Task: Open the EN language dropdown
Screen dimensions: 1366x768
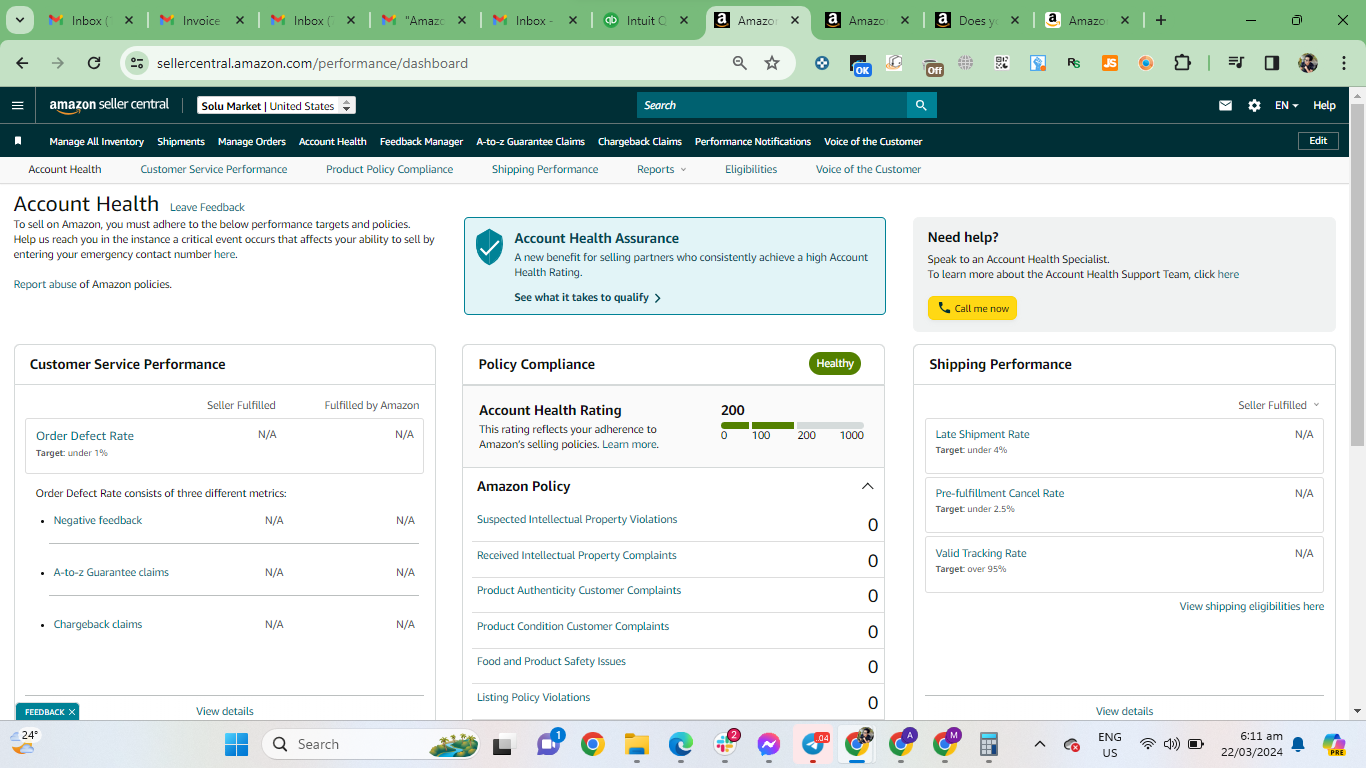Action: point(1286,105)
